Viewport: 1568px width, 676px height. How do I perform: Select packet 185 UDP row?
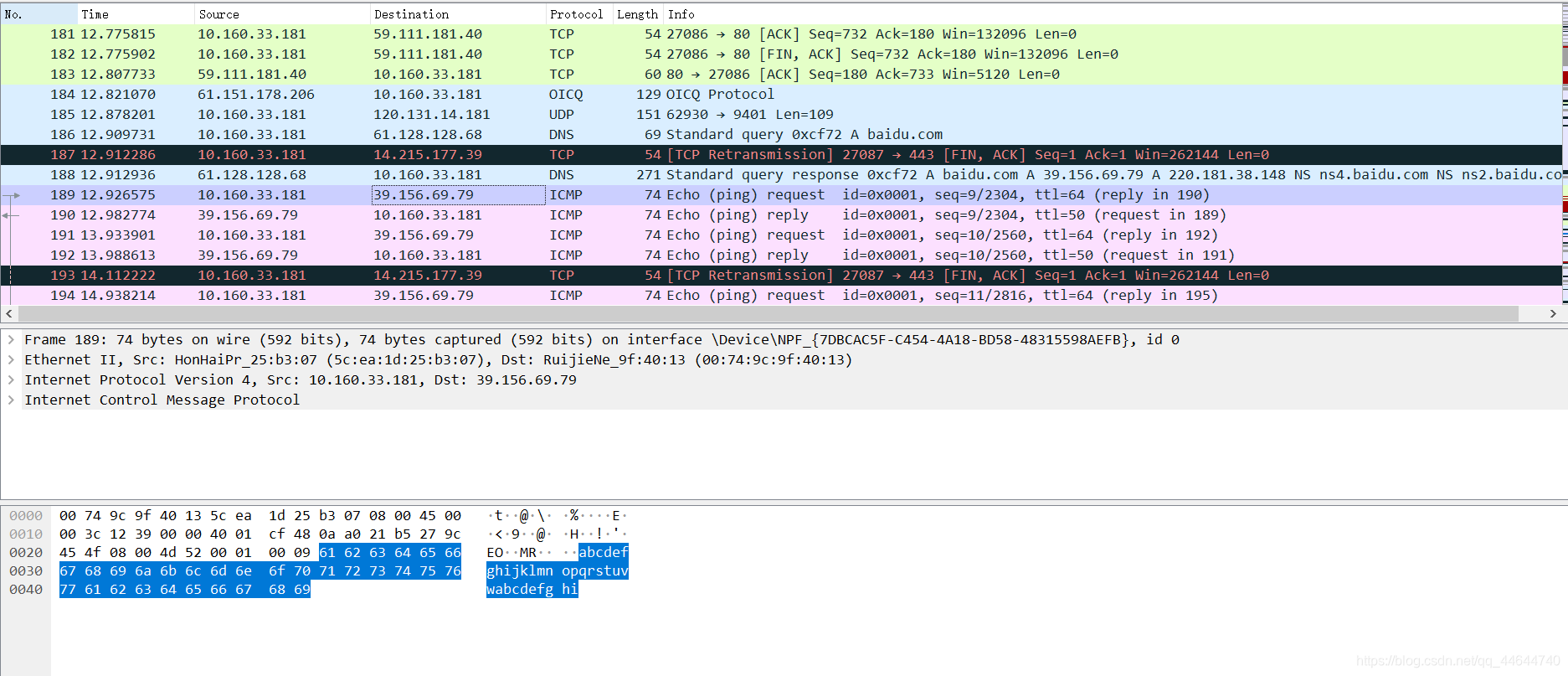click(781, 115)
